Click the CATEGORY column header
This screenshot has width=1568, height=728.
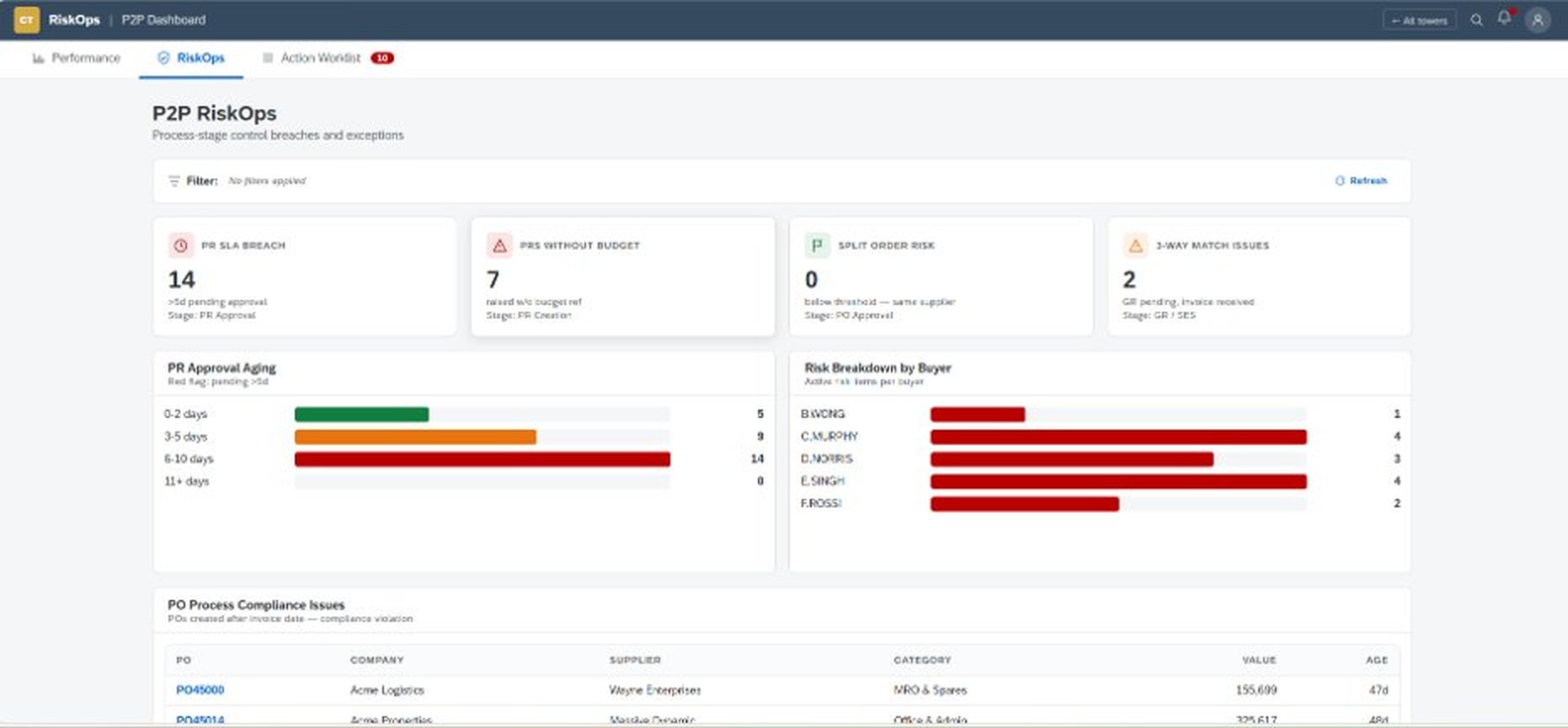(x=922, y=661)
